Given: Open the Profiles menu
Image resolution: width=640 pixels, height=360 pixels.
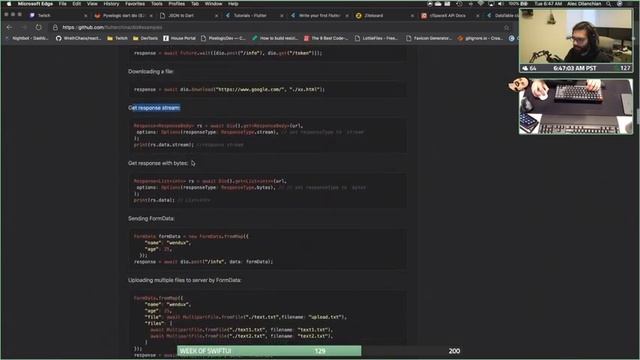Looking at the screenshot, I should point(177,4).
